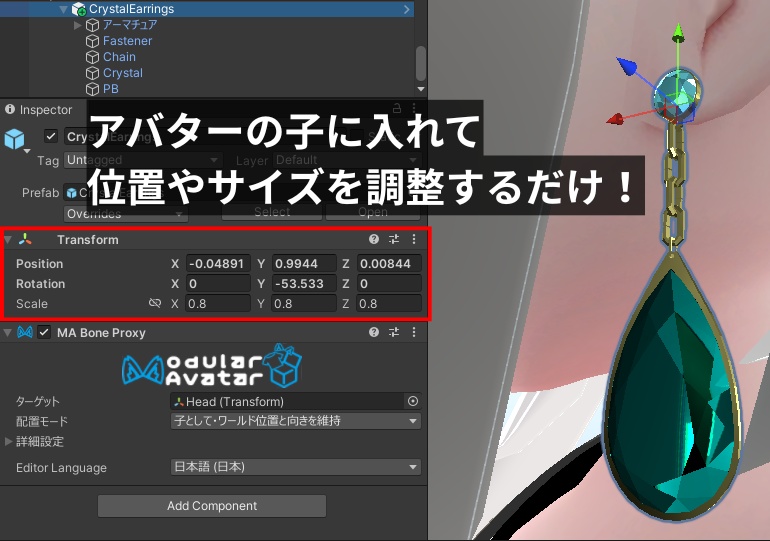Toggle constrained proportions link icon

click(x=155, y=303)
